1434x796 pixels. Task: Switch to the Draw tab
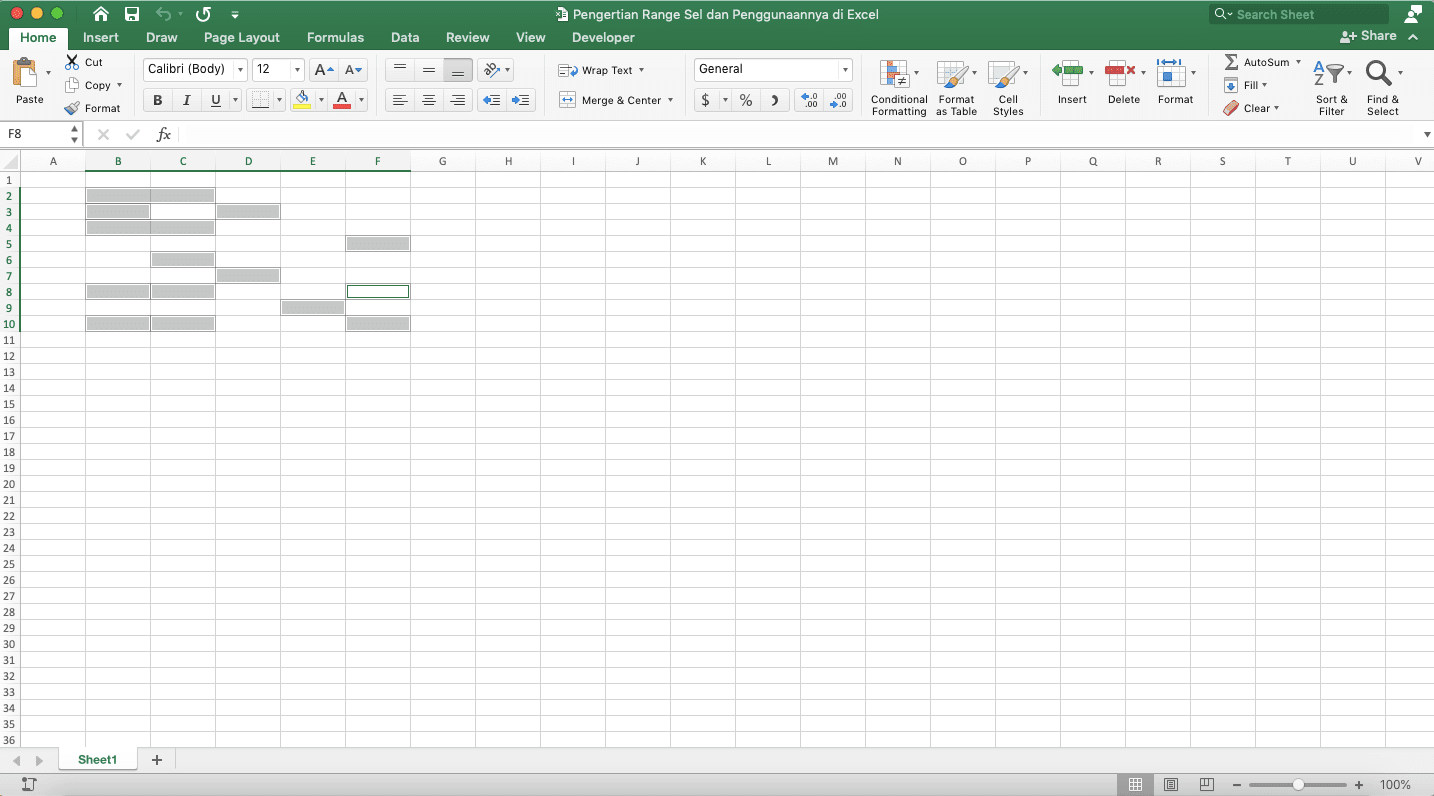click(x=162, y=37)
